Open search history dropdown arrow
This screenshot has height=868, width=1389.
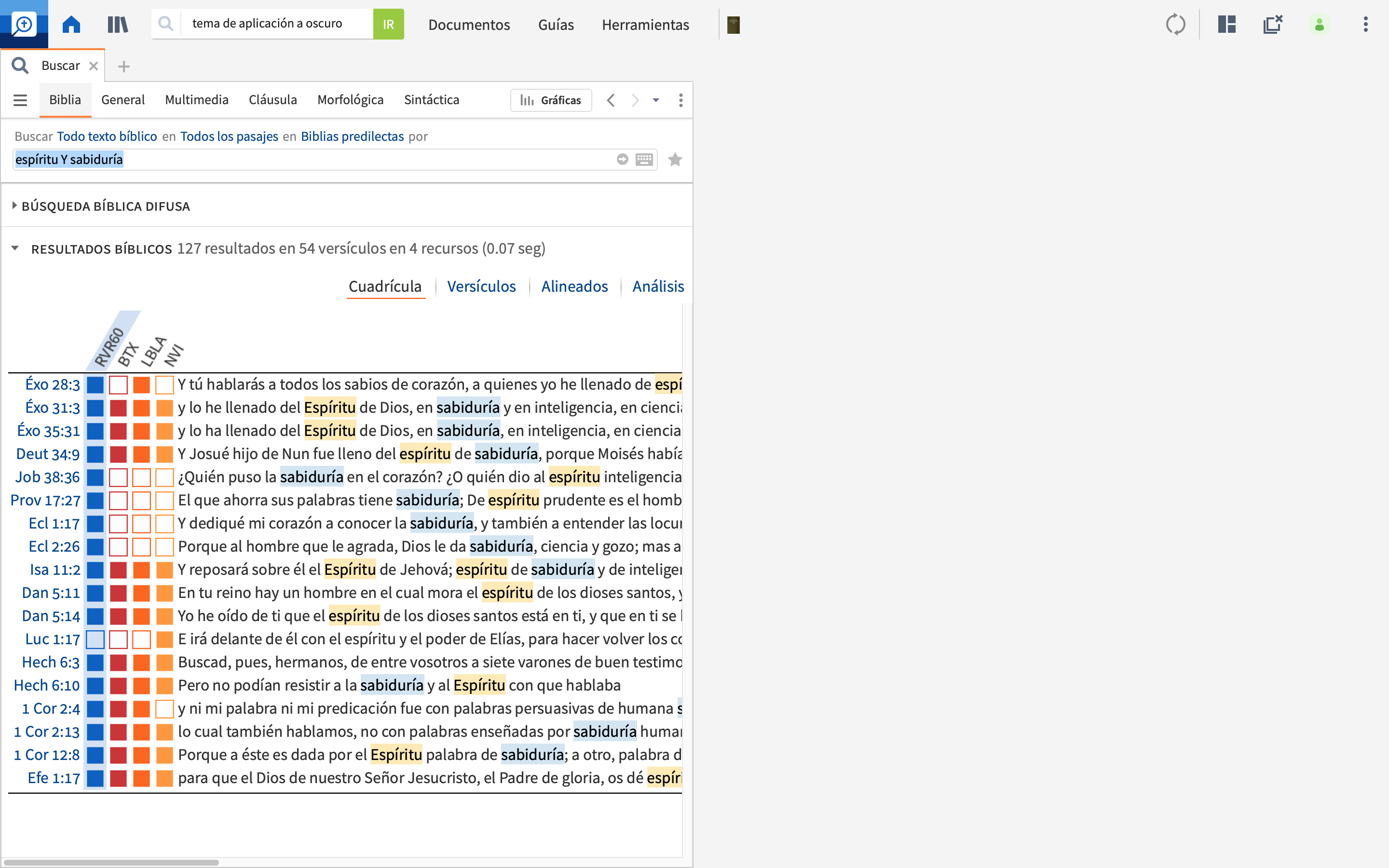[655, 100]
